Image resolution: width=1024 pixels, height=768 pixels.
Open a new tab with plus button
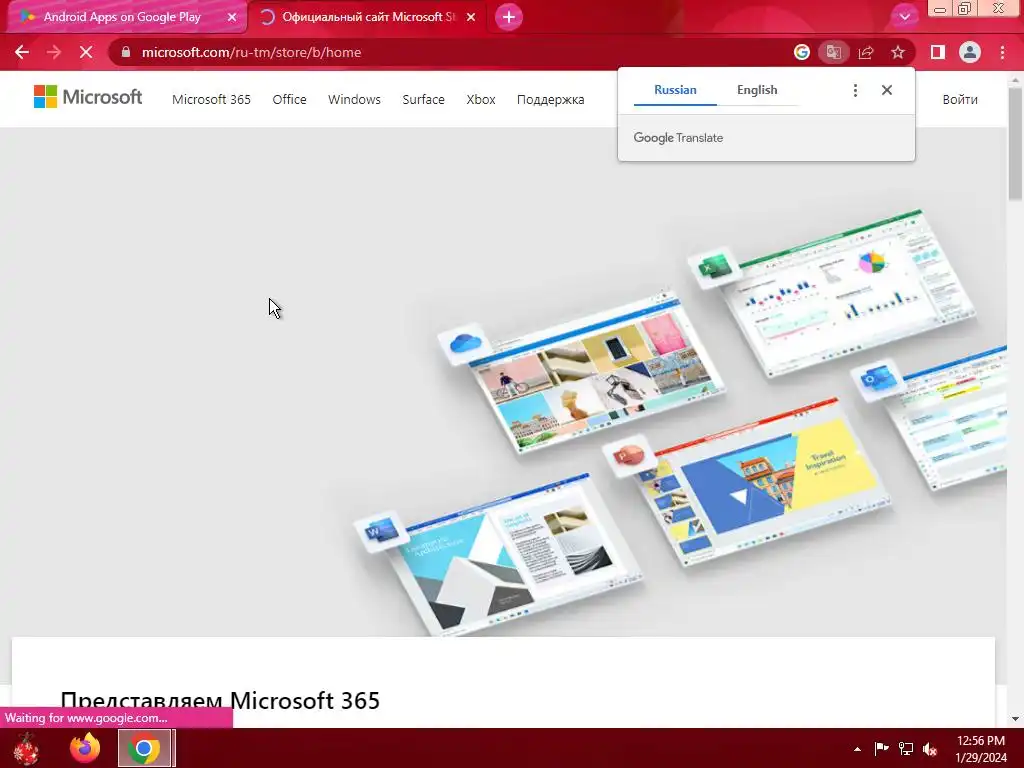pos(509,17)
